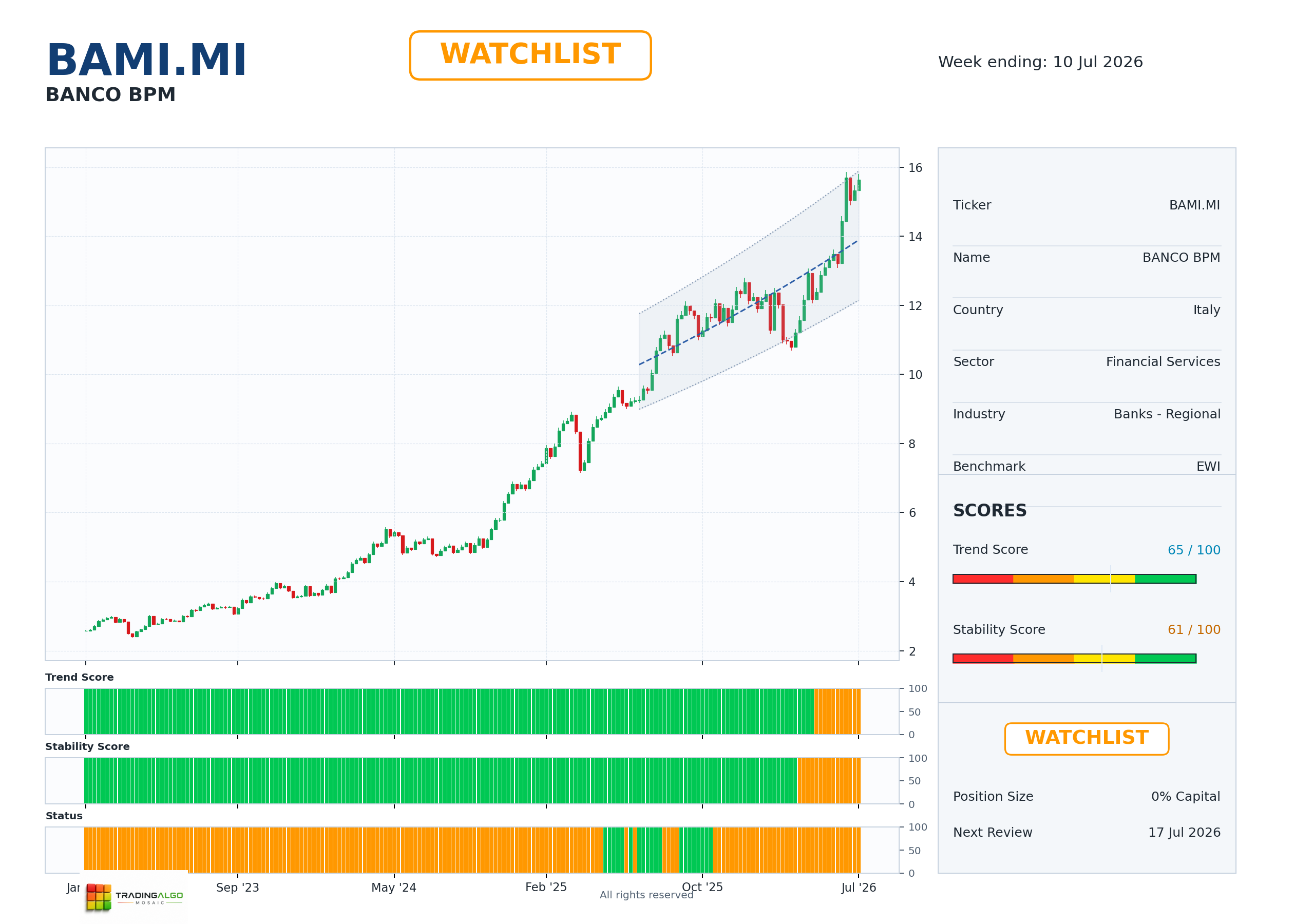This screenshot has height=924, width=1294.
Task: Click the Trend Score subchart title
Action: pyautogui.click(x=79, y=677)
